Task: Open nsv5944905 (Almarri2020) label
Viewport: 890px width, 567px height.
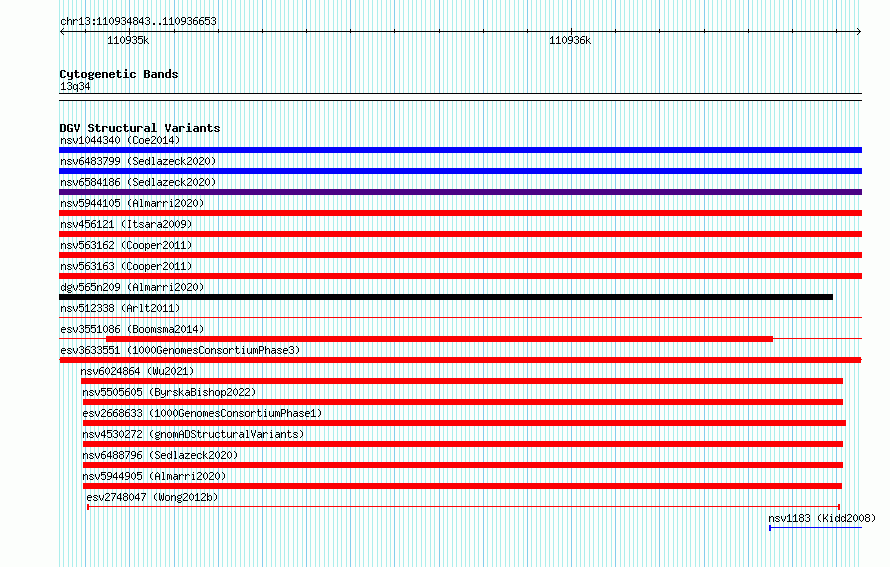Action: [154, 476]
